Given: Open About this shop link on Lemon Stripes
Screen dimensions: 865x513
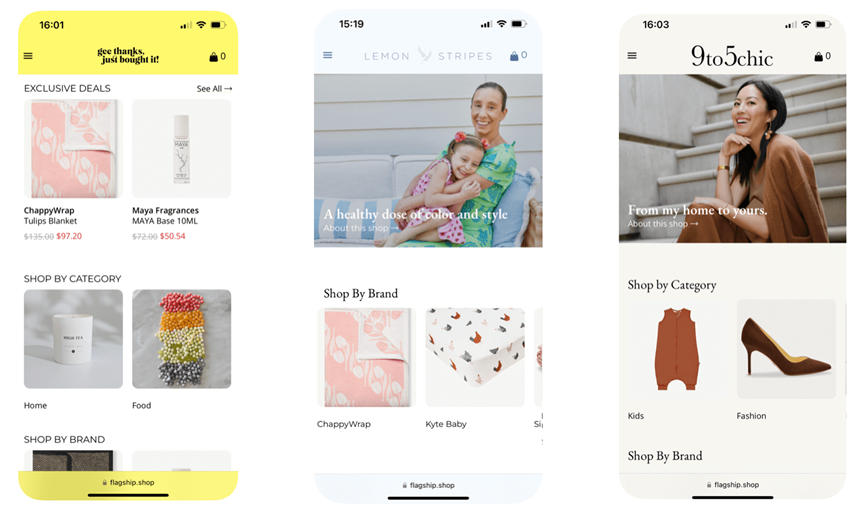Looking at the screenshot, I should click(x=361, y=228).
